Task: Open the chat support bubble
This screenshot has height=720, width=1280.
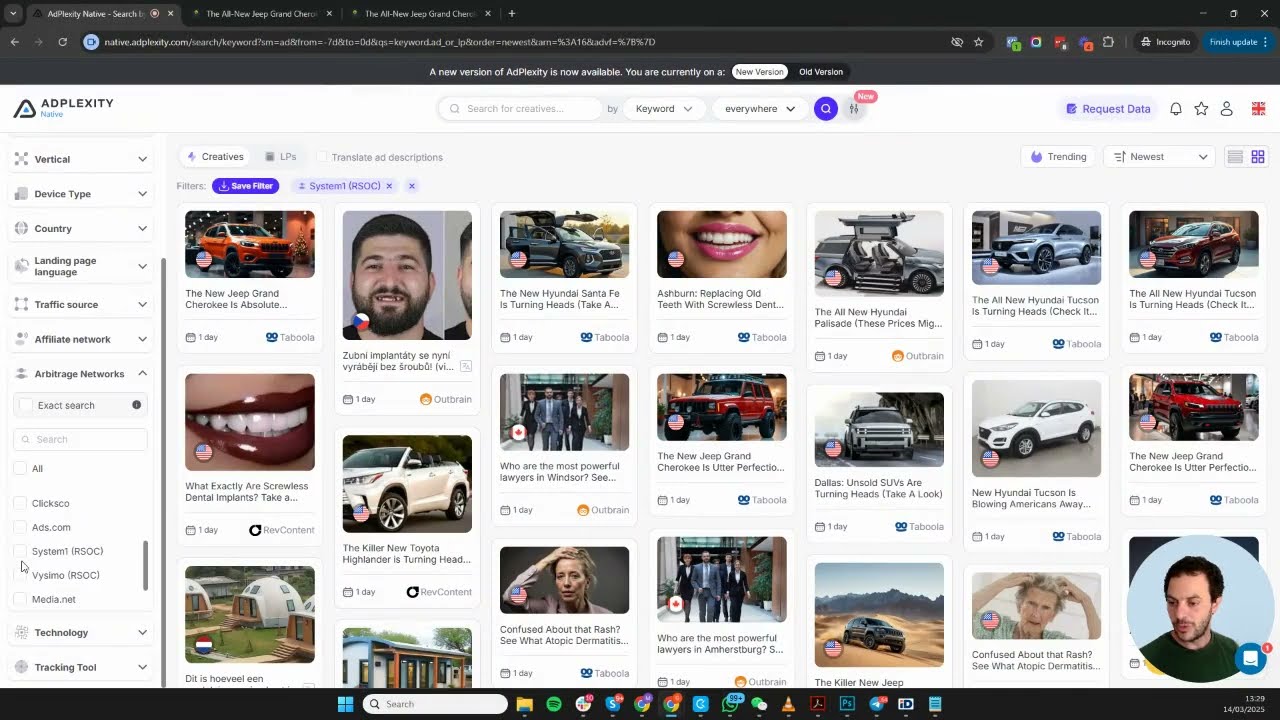Action: pos(1250,658)
